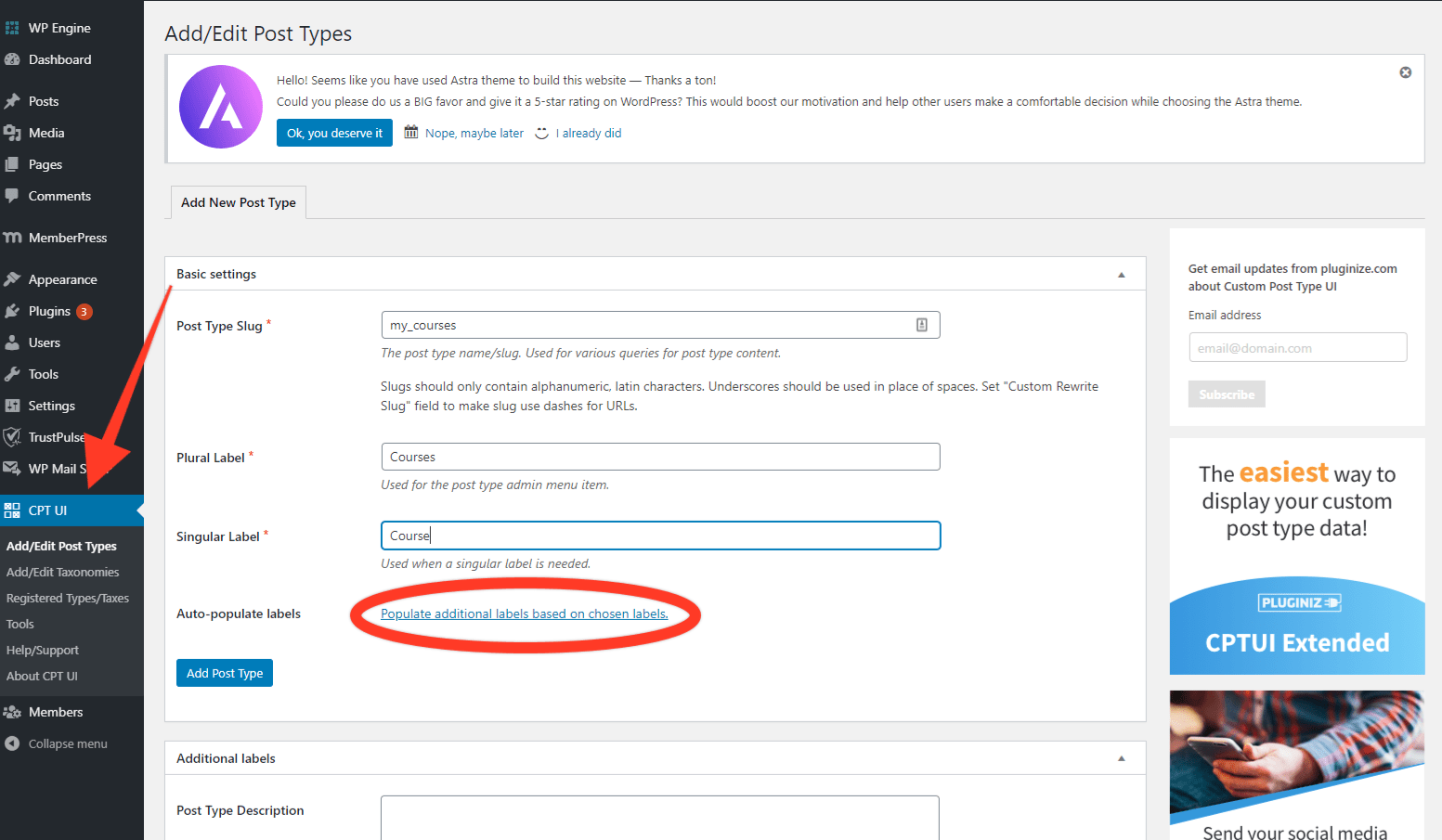
Task: Open the Add New Post Type tab
Action: point(239,202)
